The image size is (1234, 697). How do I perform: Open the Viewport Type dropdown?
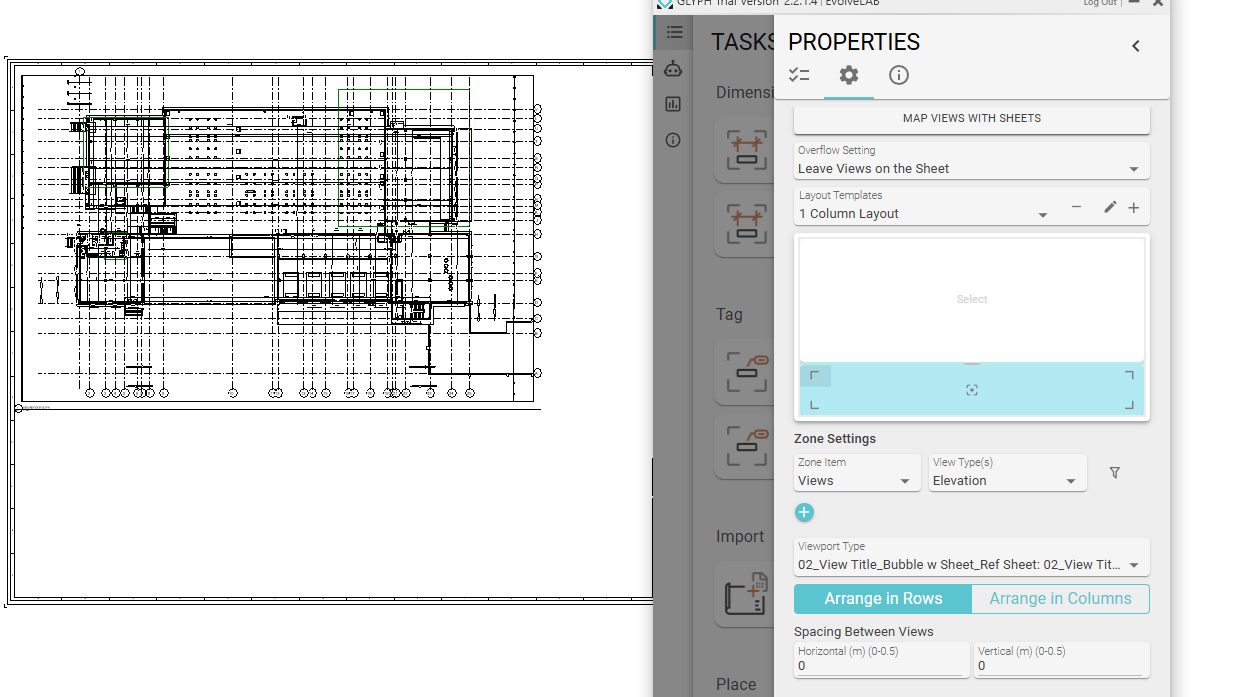972,557
